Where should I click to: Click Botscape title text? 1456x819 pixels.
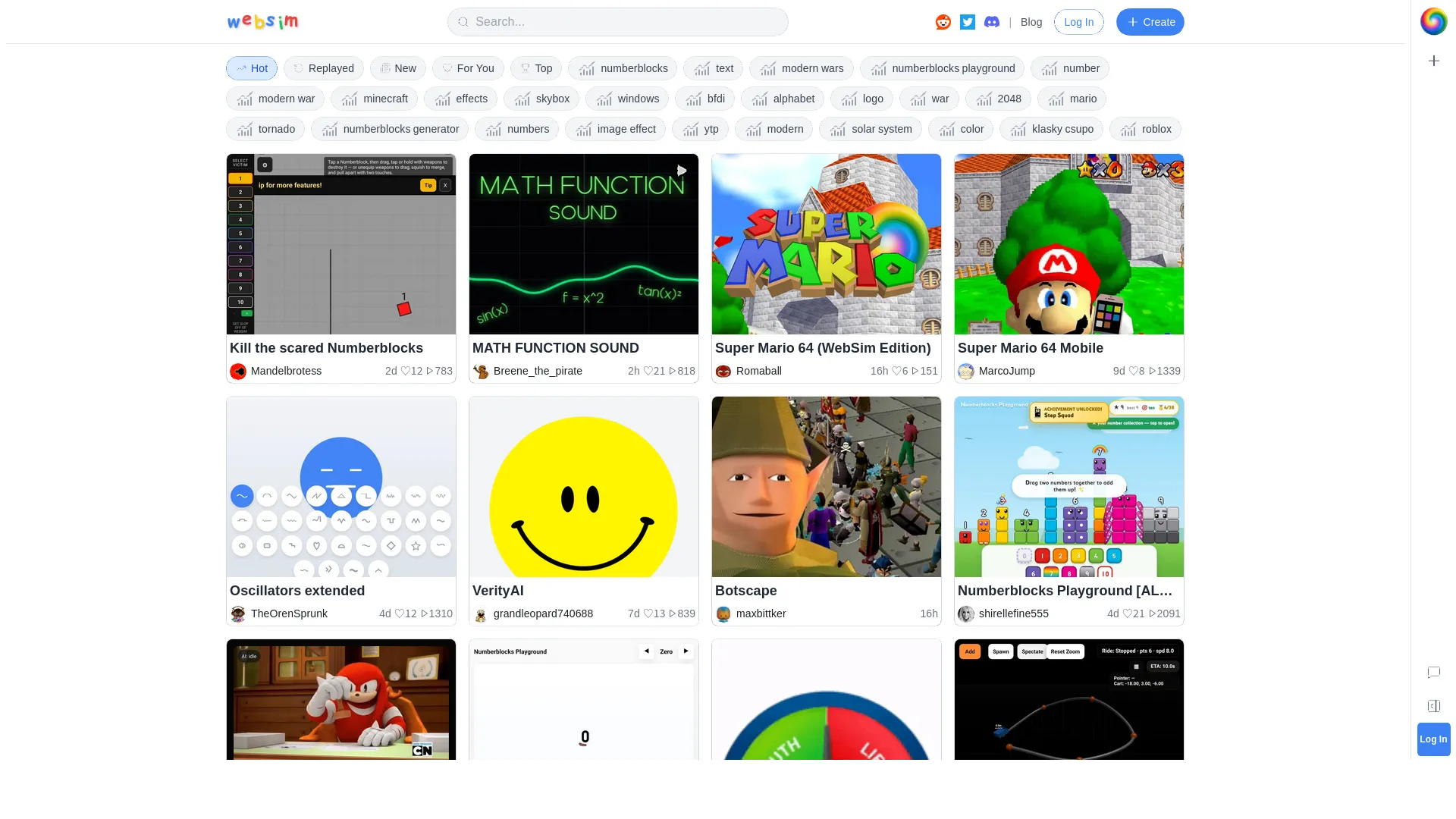[x=745, y=591]
